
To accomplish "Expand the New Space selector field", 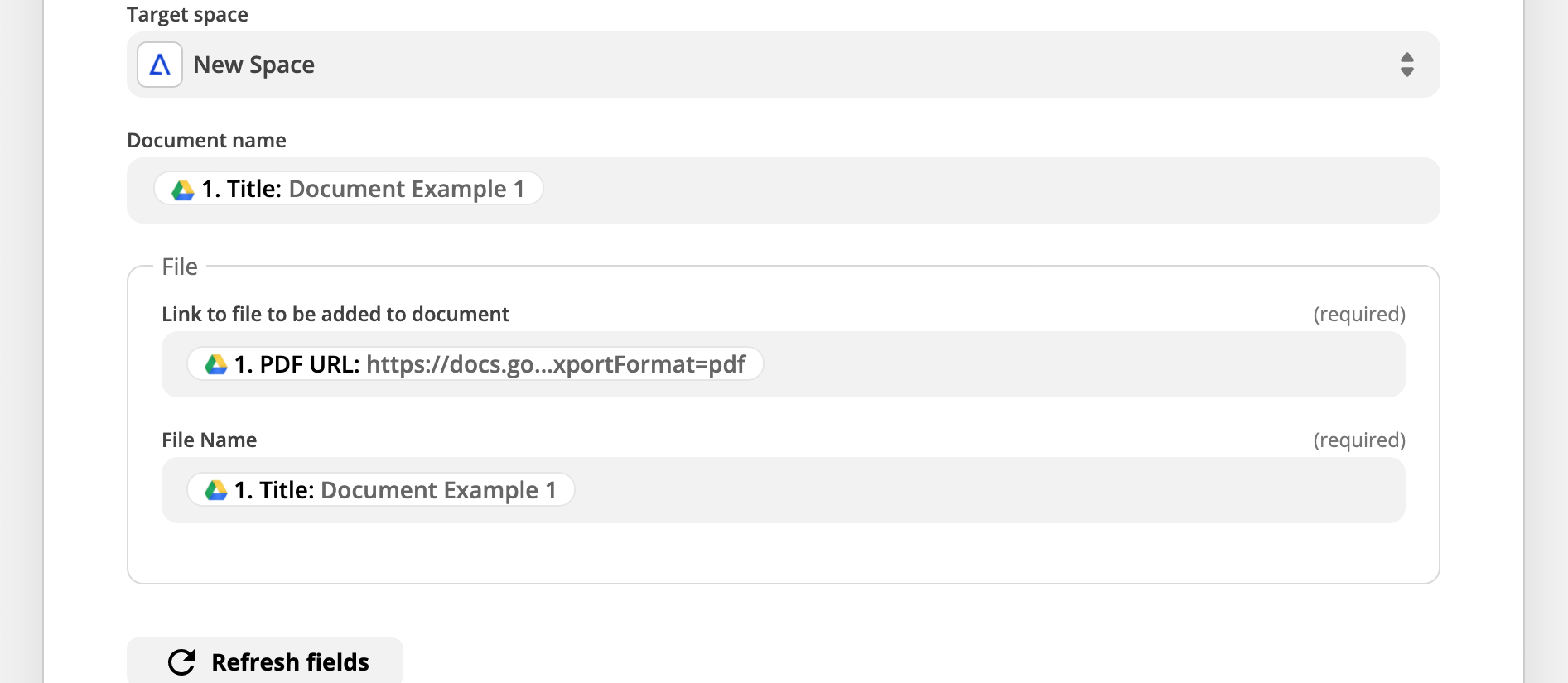I will pyautogui.click(x=783, y=65).
